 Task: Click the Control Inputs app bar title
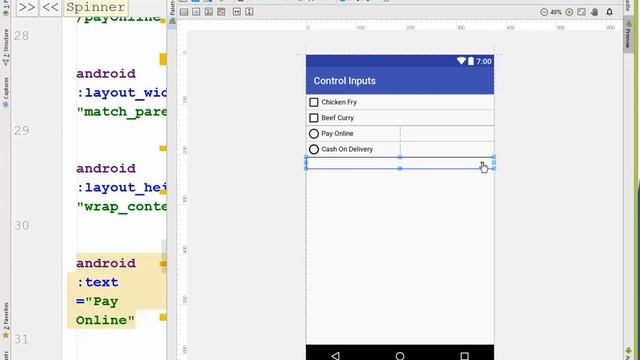coord(344,81)
